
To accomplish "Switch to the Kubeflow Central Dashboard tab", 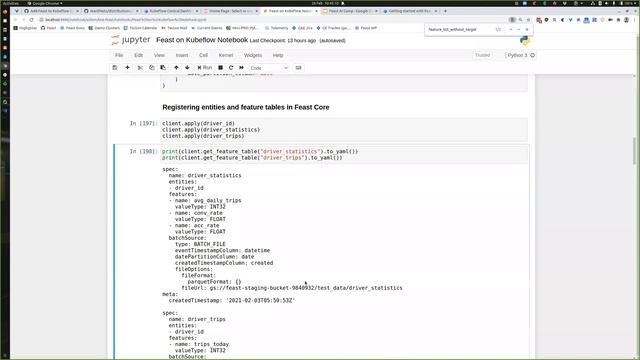I will [171, 11].
